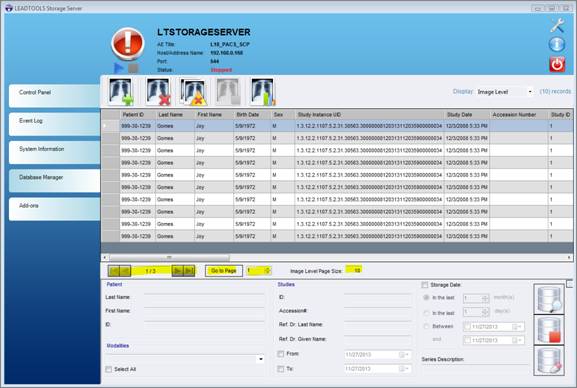The width and height of the screenshot is (577, 388).
Task: Enable the studies From date checkbox
Action: pos(280,354)
